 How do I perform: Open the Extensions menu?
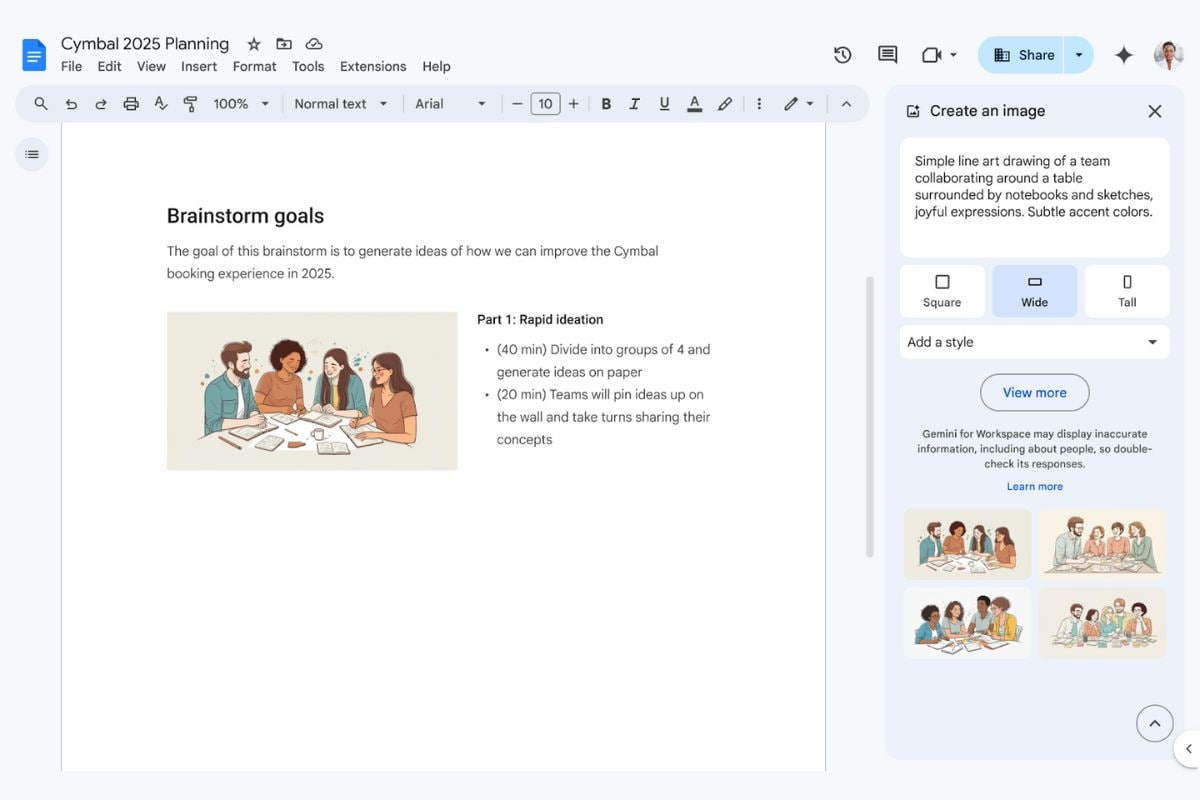372,67
